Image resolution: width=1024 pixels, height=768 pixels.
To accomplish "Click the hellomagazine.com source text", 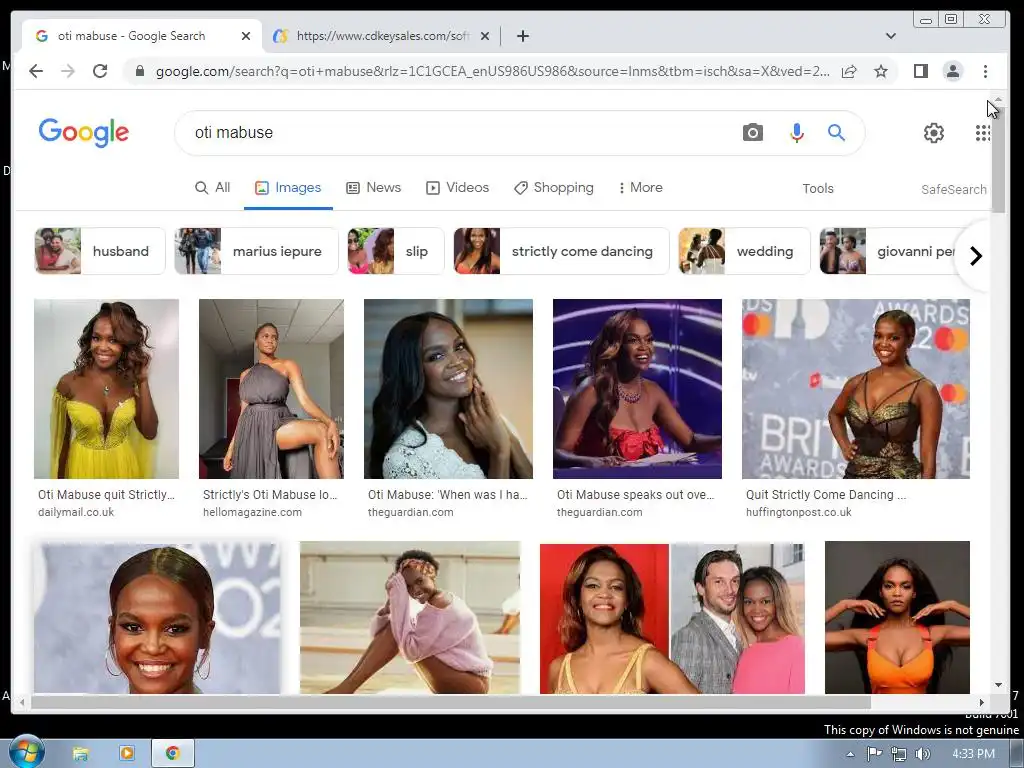I will [x=252, y=513].
